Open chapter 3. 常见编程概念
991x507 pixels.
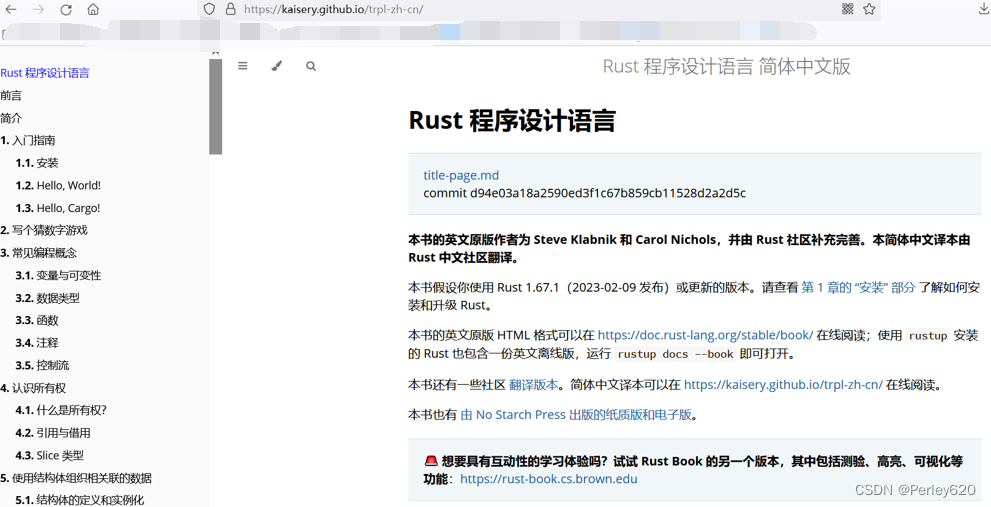[39, 253]
